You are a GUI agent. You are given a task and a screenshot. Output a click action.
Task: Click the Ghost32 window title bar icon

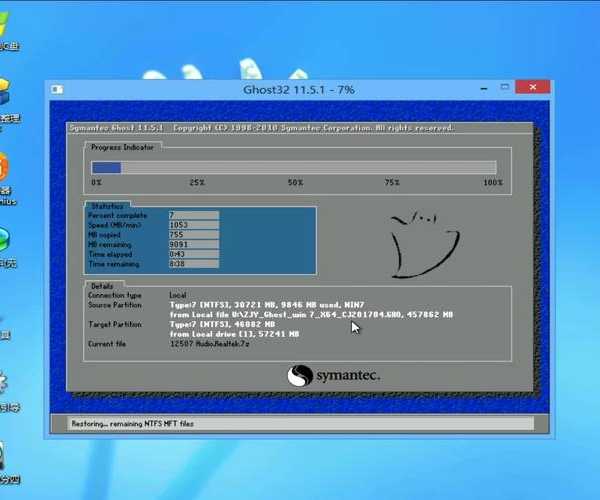(x=57, y=90)
